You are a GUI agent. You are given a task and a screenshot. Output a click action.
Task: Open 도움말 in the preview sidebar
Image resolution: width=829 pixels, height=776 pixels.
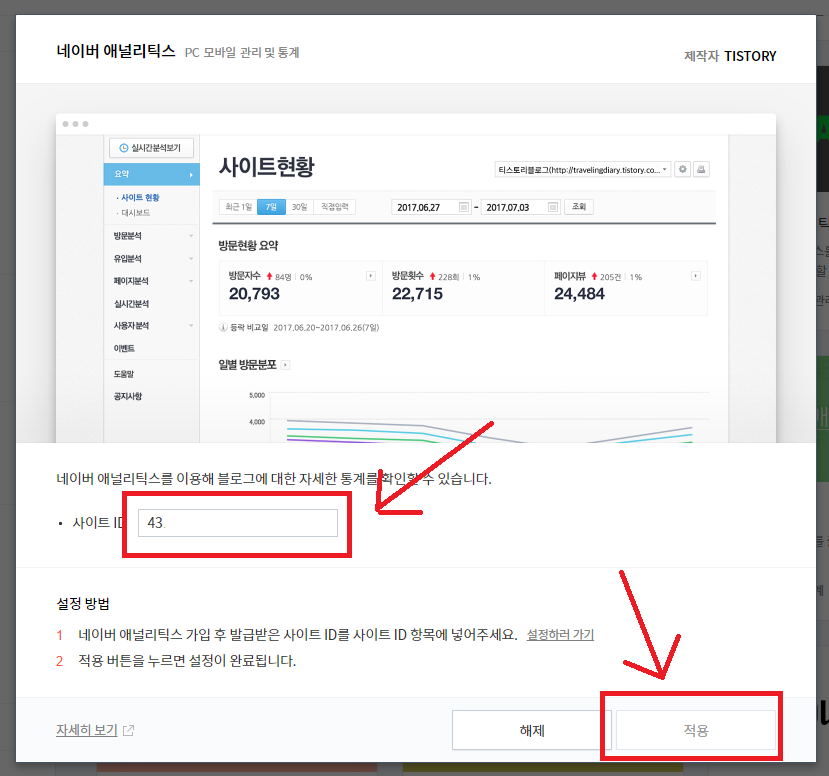124,374
